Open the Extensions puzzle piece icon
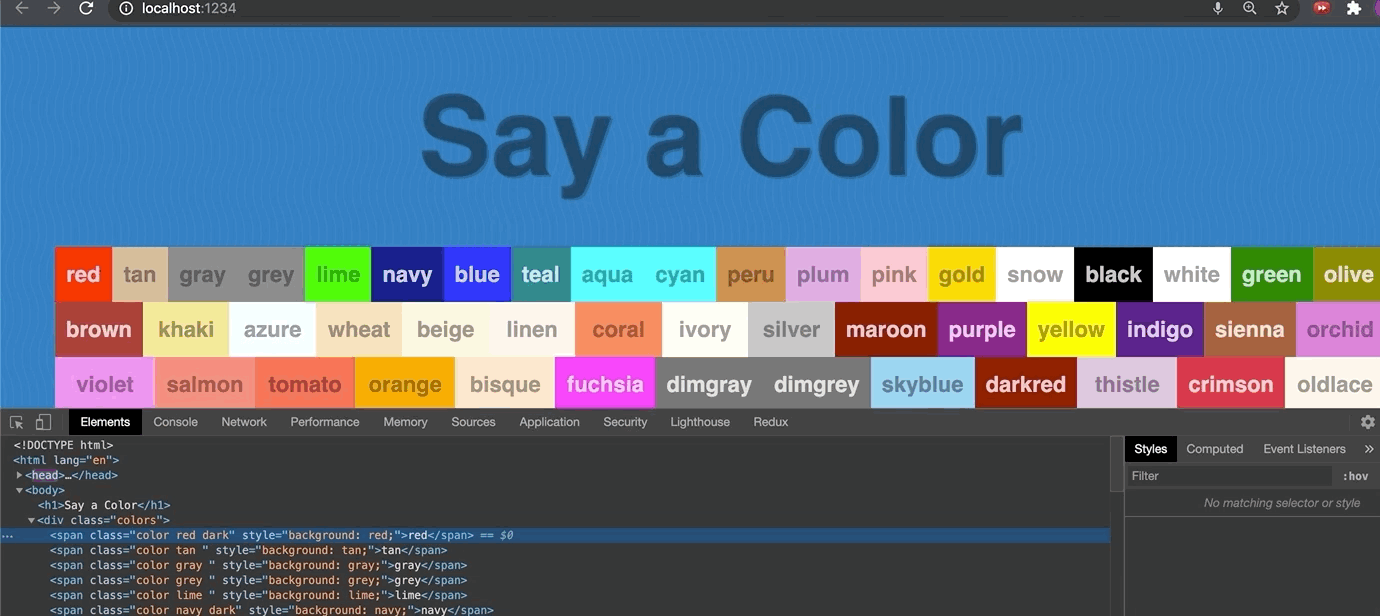This screenshot has height=616, width=1380. tap(1354, 9)
